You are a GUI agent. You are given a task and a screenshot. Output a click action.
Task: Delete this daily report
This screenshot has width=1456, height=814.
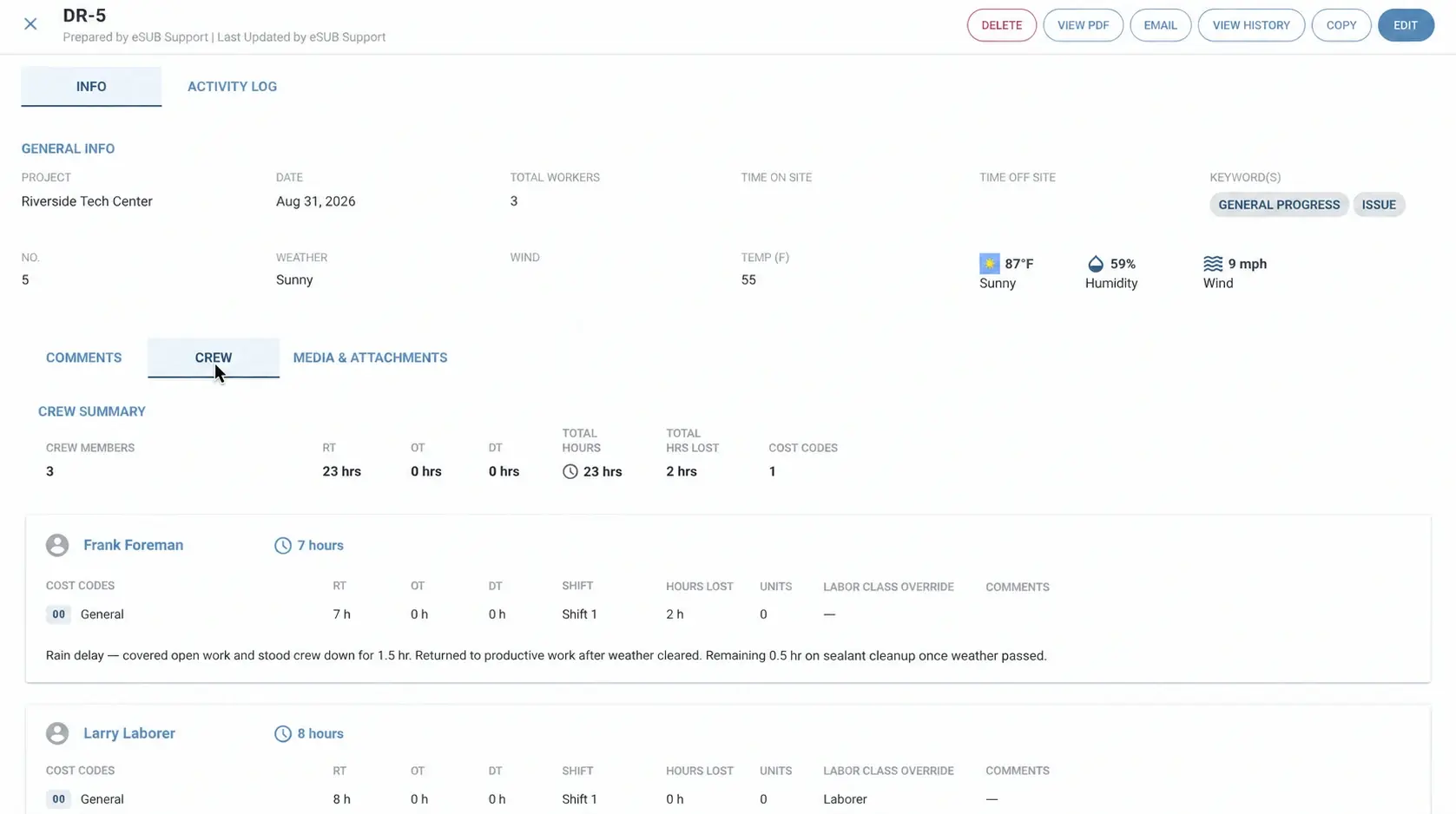pyautogui.click(x=1002, y=25)
